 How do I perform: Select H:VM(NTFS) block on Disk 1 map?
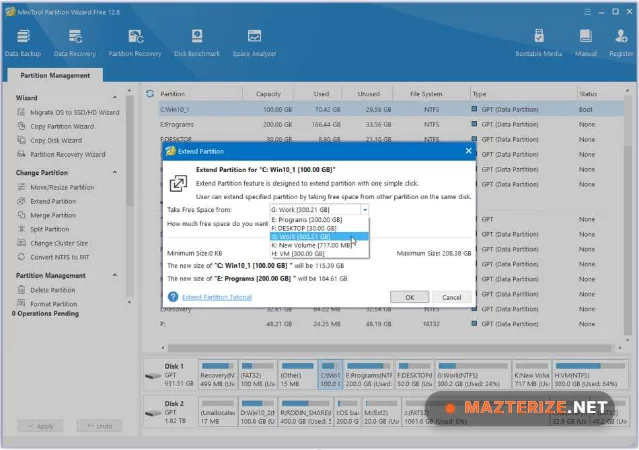click(589, 374)
